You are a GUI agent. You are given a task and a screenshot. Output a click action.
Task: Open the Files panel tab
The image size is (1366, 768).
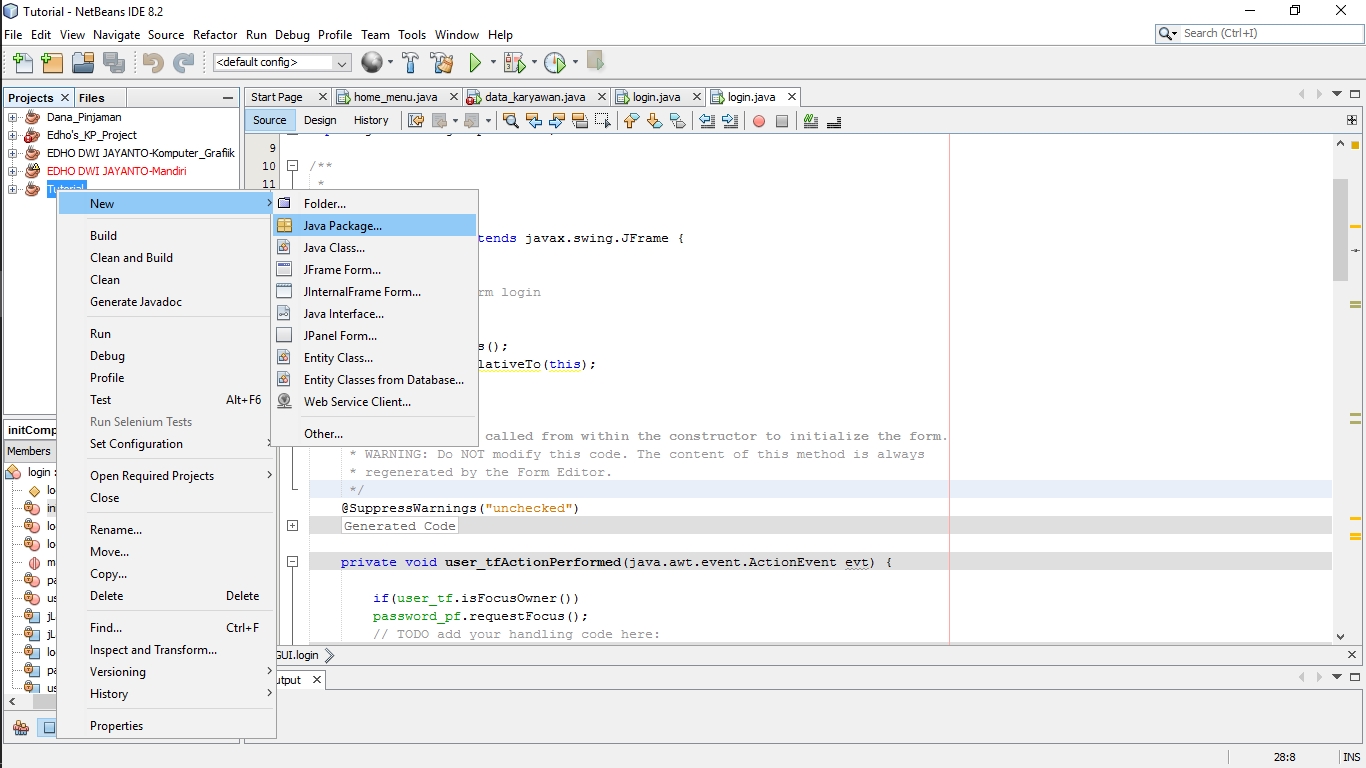point(91,97)
